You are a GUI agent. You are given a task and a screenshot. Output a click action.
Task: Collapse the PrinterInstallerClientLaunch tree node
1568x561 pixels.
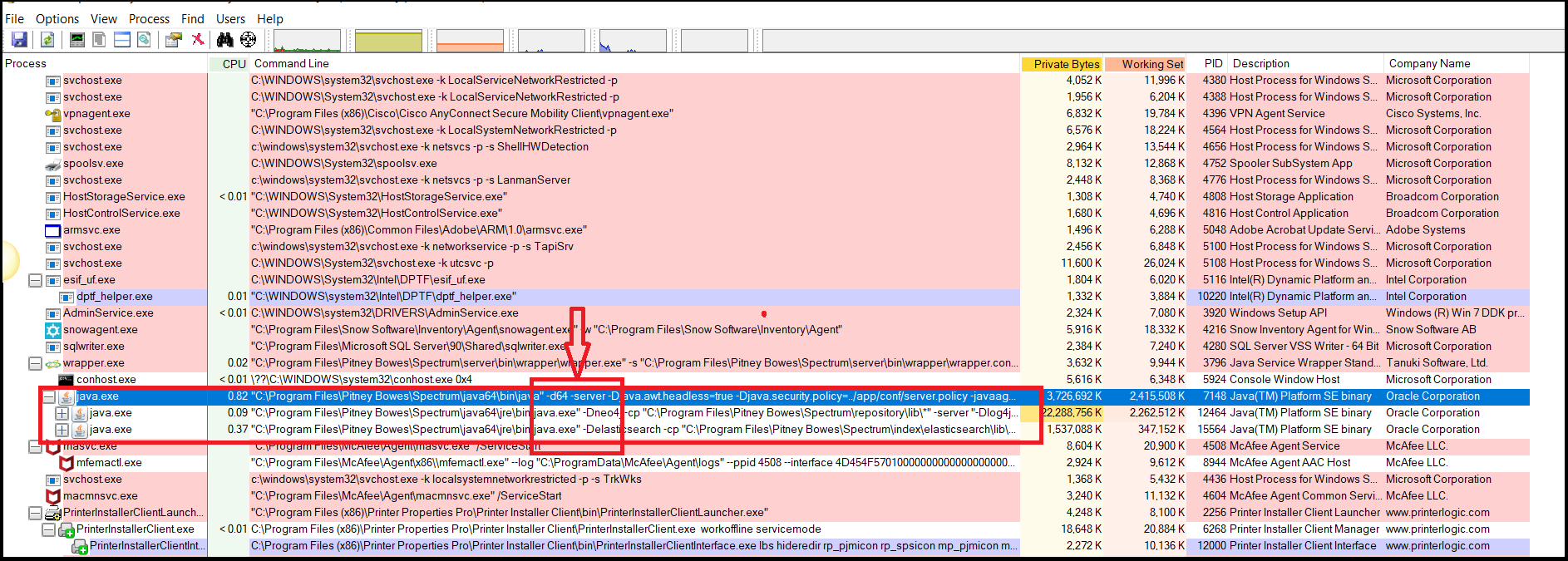35,513
